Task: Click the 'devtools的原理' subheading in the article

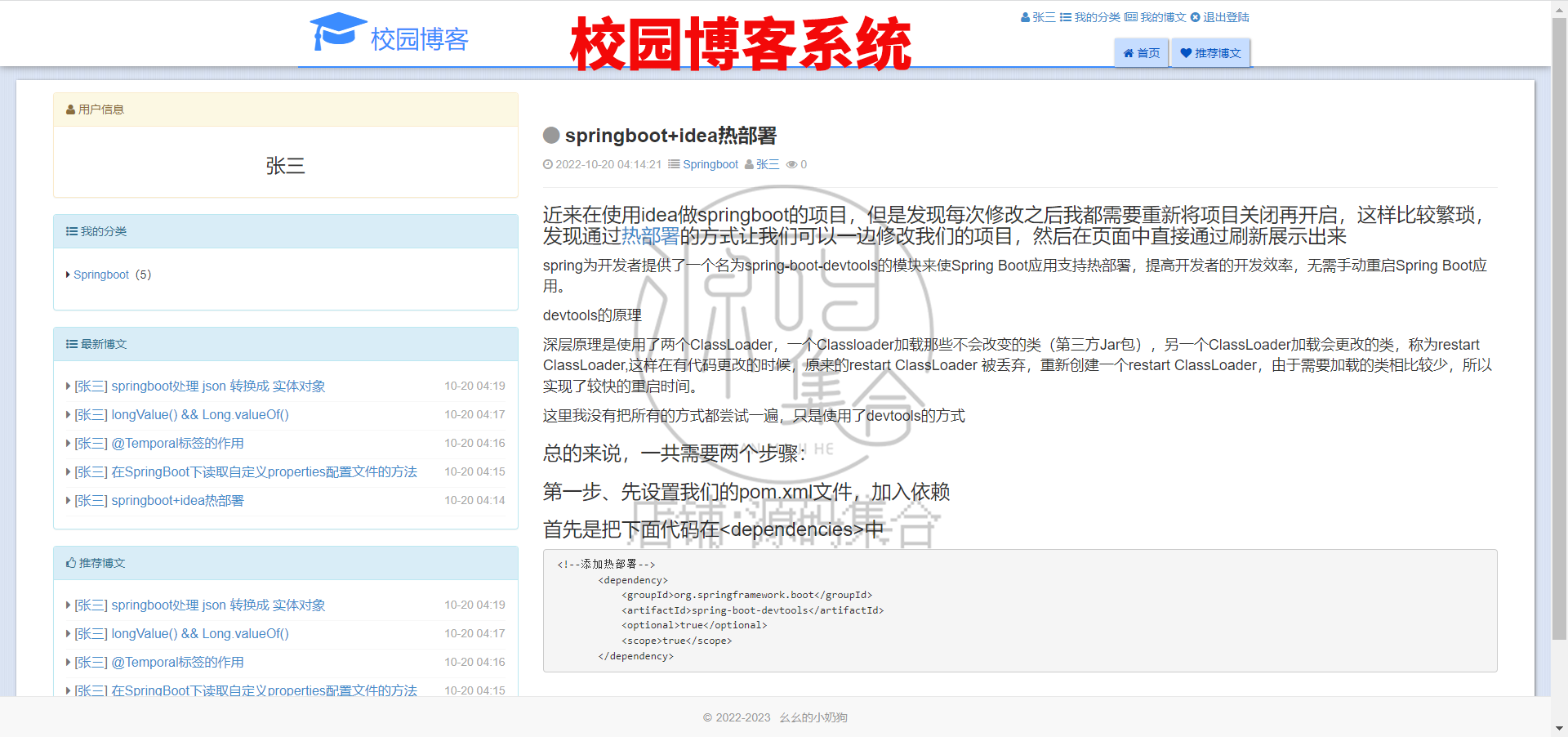Action: 592,315
